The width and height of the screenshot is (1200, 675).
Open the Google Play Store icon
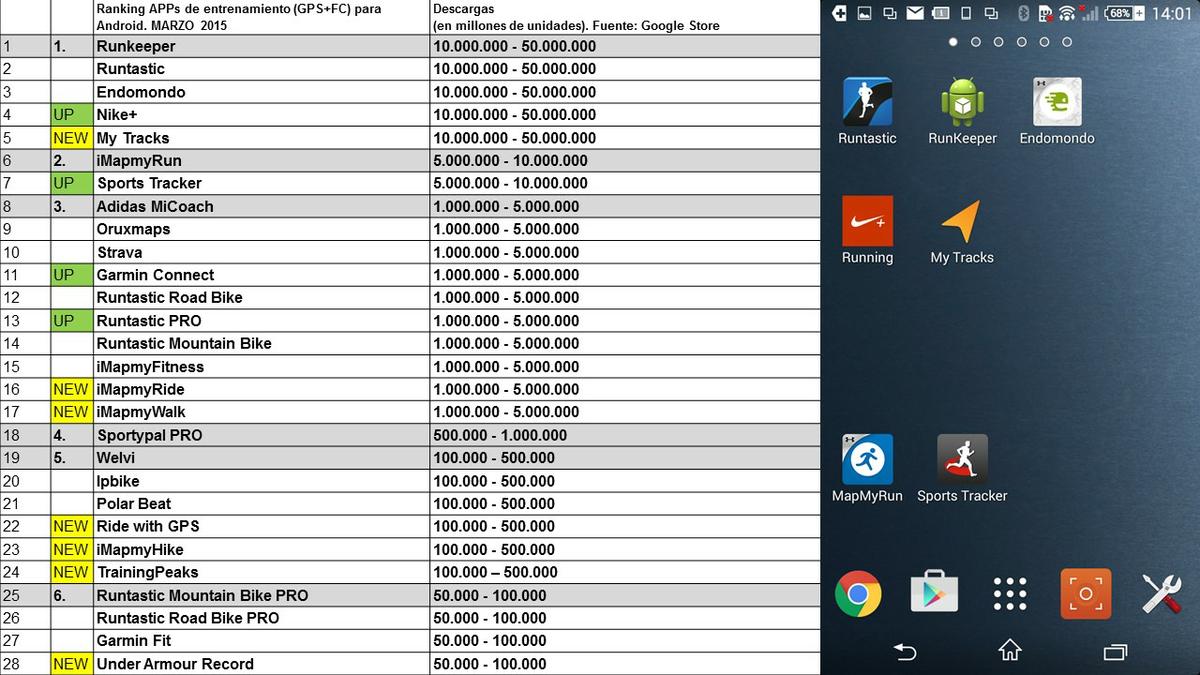click(934, 594)
